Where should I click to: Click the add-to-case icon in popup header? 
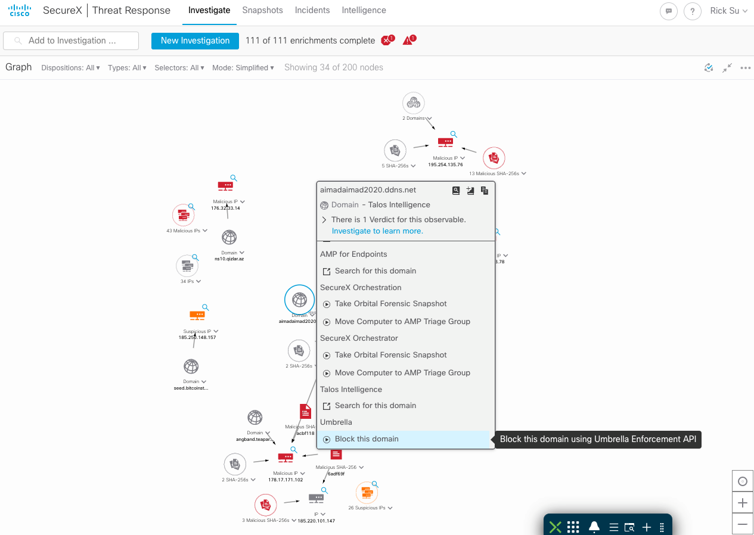(470, 190)
